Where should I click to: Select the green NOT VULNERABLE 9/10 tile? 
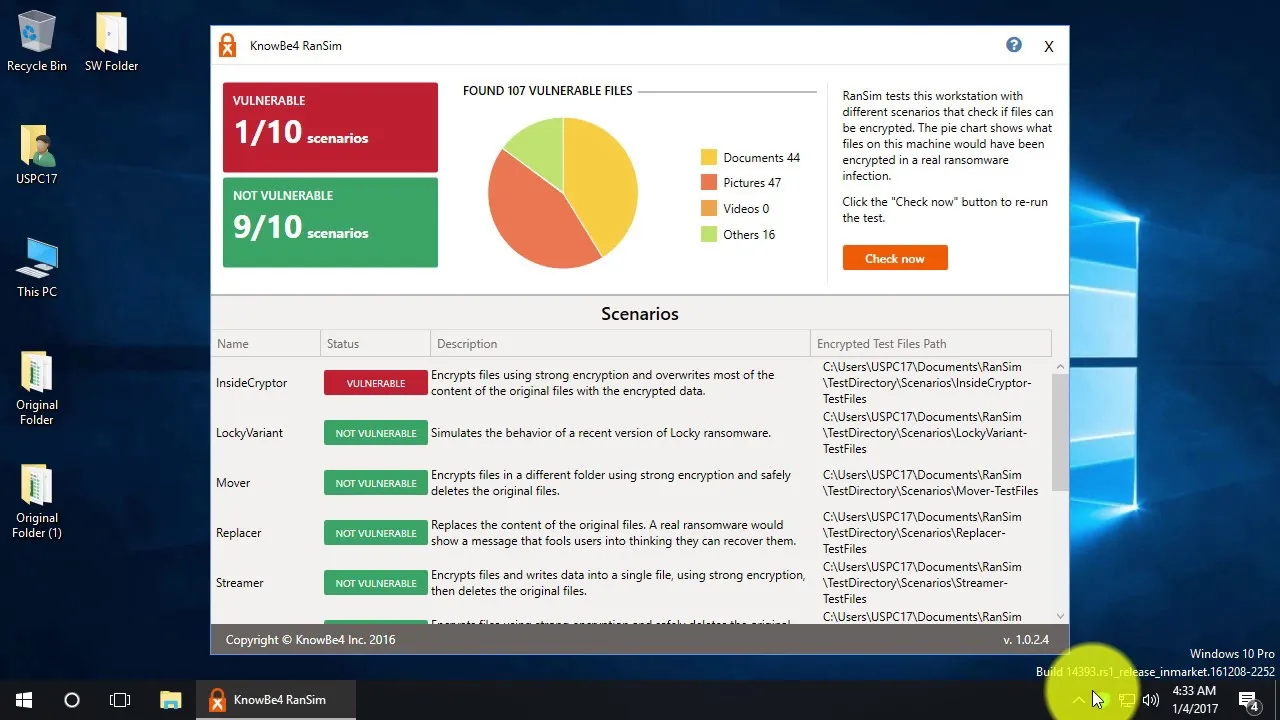[x=330, y=222]
